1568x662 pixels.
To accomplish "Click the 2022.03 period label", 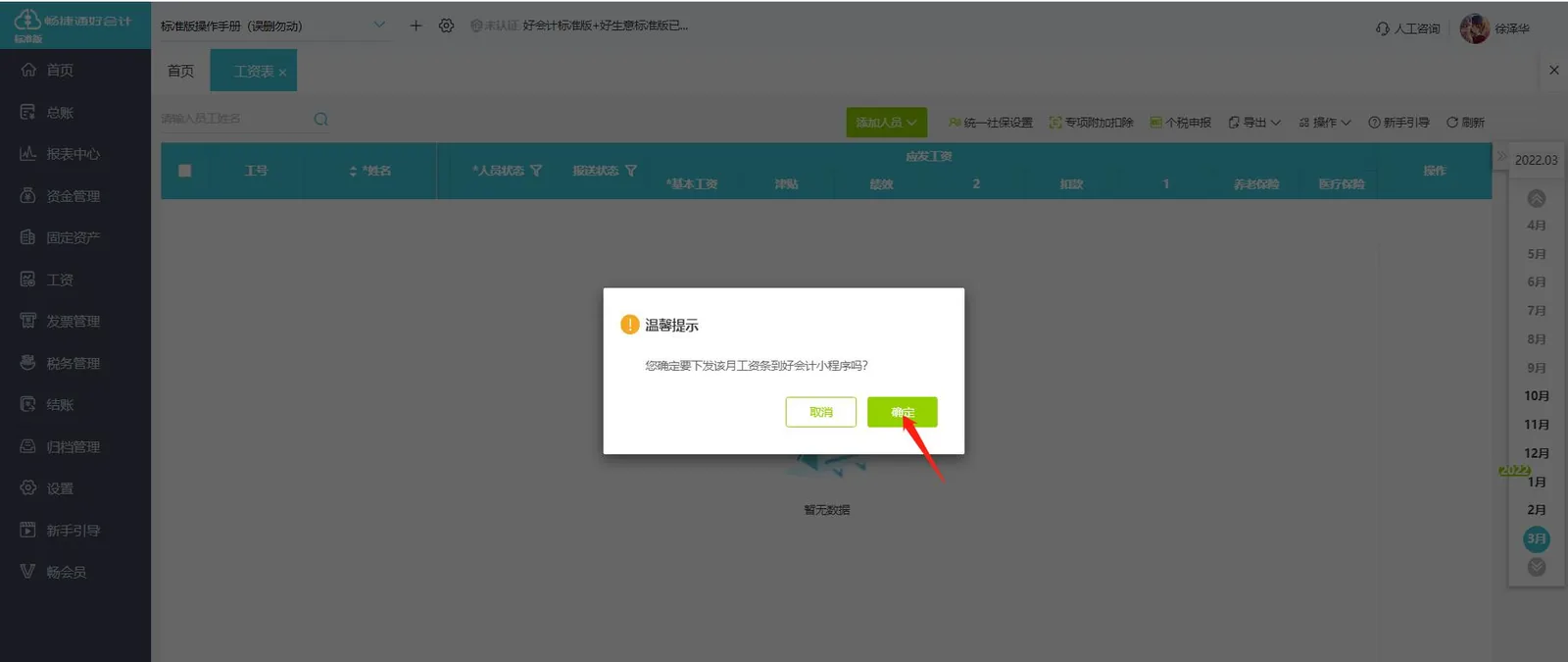I will (1536, 160).
